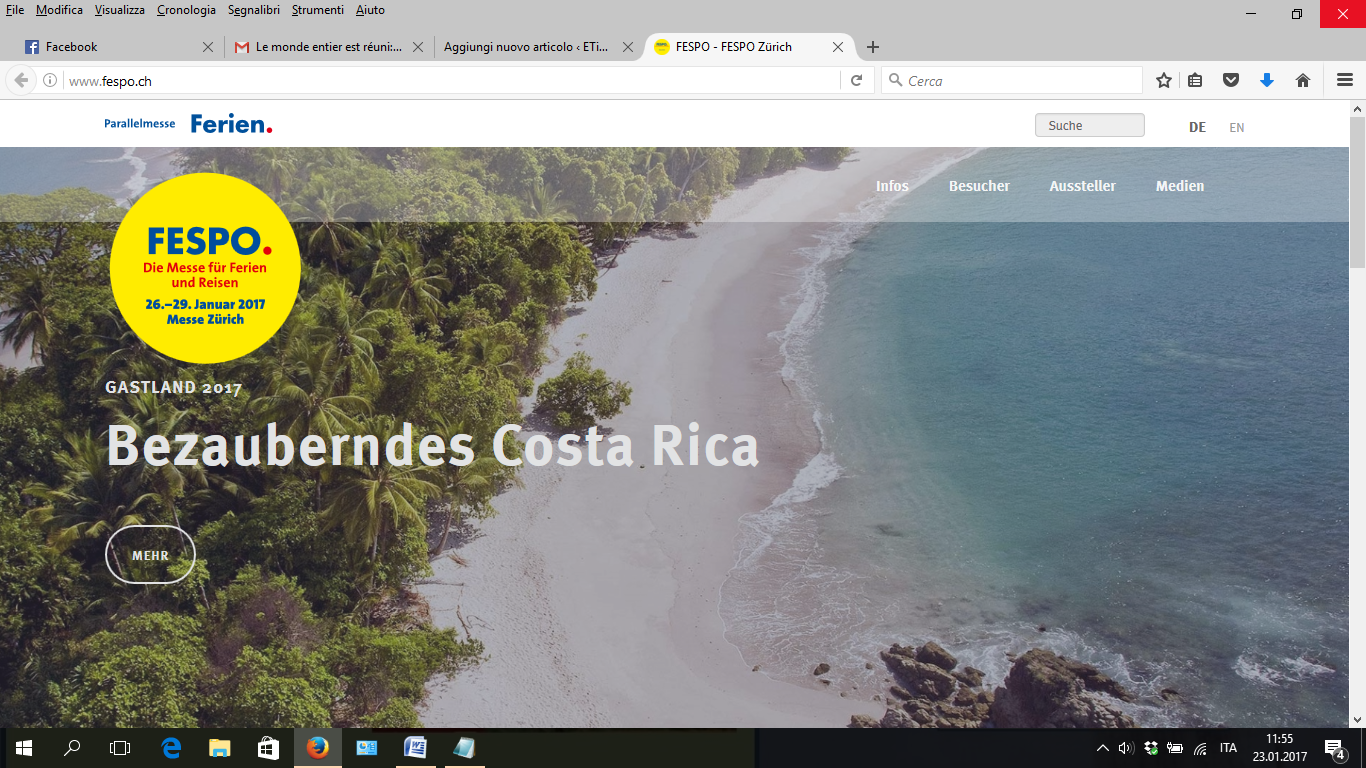Image resolution: width=1366 pixels, height=768 pixels.
Task: Launch Microsoft Edge from taskbar
Action: coord(171,748)
